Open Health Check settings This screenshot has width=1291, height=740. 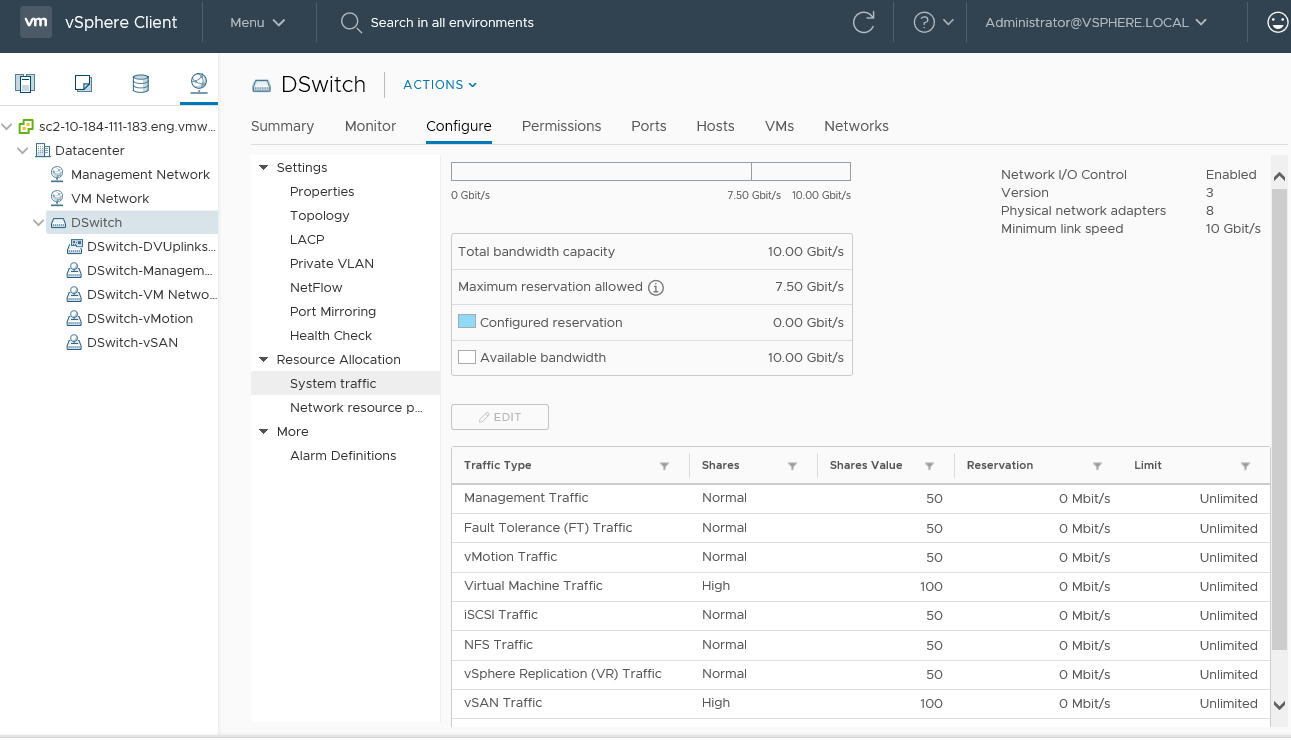click(x=331, y=336)
